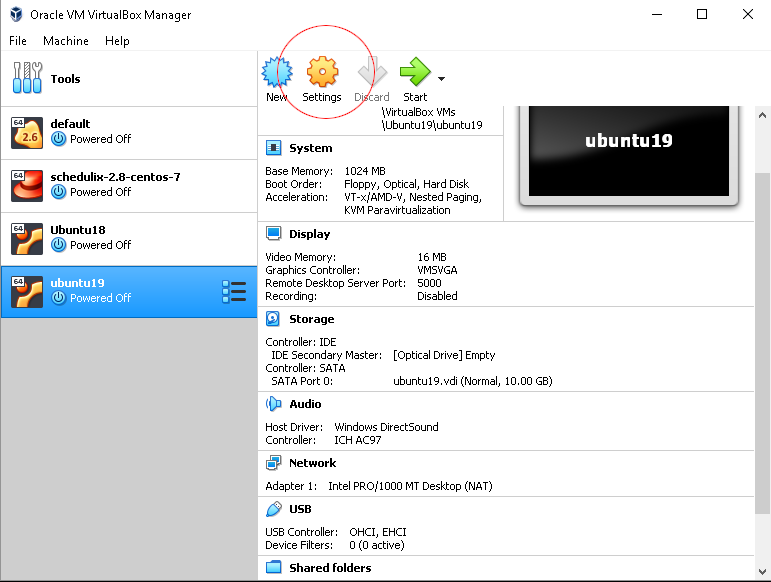Screen dimensions: 771x582
Task: Click the System section chip icon
Action: [273, 147]
